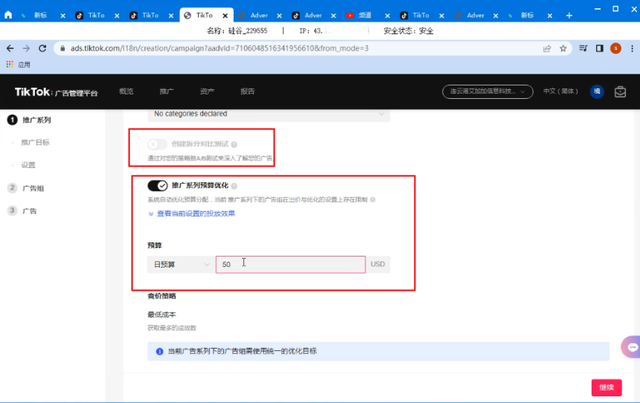The image size is (640, 403).
Task: Open the No categories declared dropdown
Action: tap(269, 114)
